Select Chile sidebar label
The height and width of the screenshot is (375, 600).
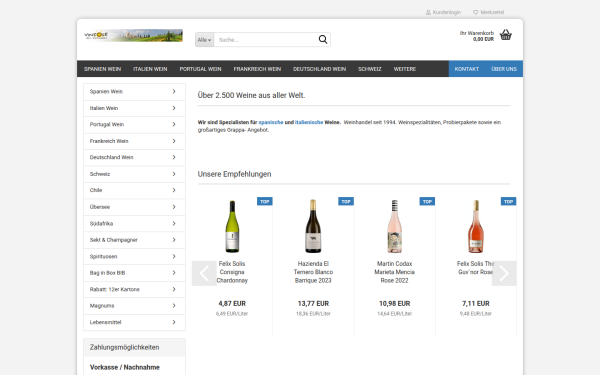[96, 190]
